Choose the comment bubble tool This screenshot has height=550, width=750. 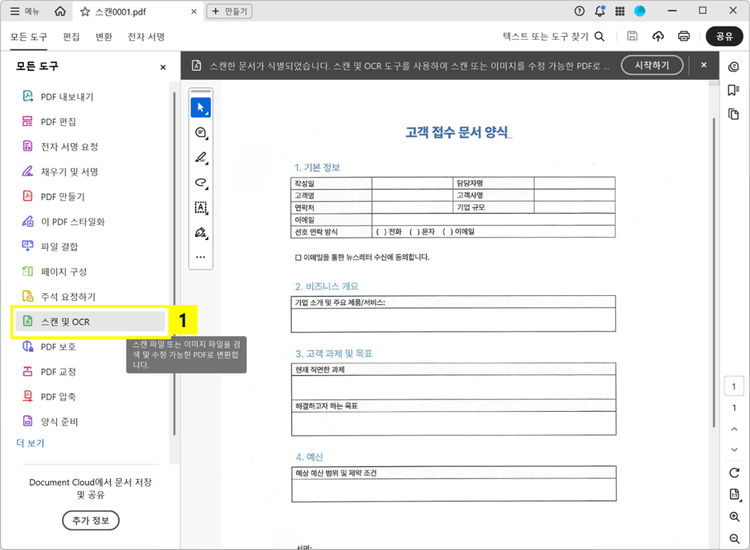[201, 132]
